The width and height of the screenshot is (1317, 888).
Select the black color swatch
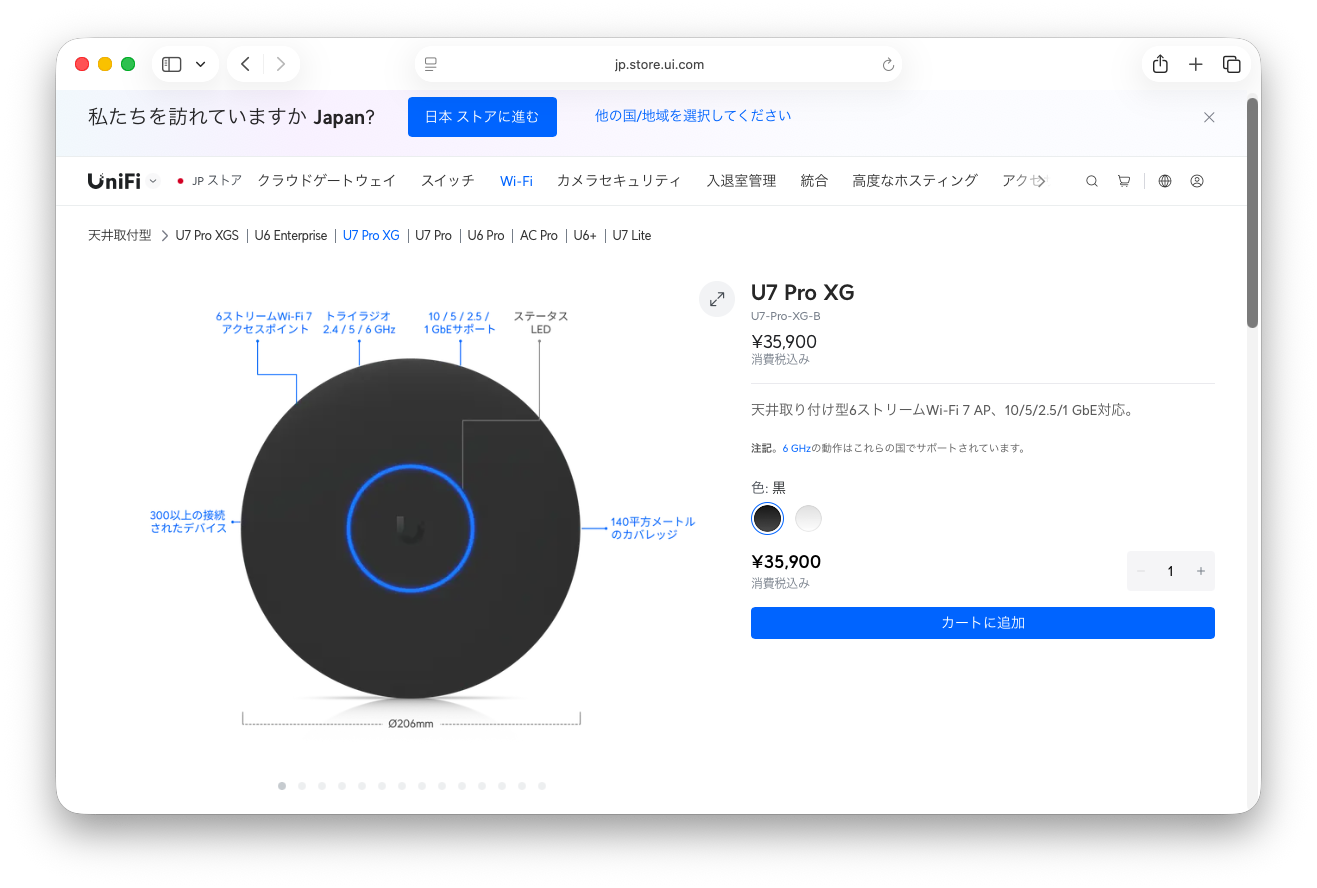[x=767, y=518]
